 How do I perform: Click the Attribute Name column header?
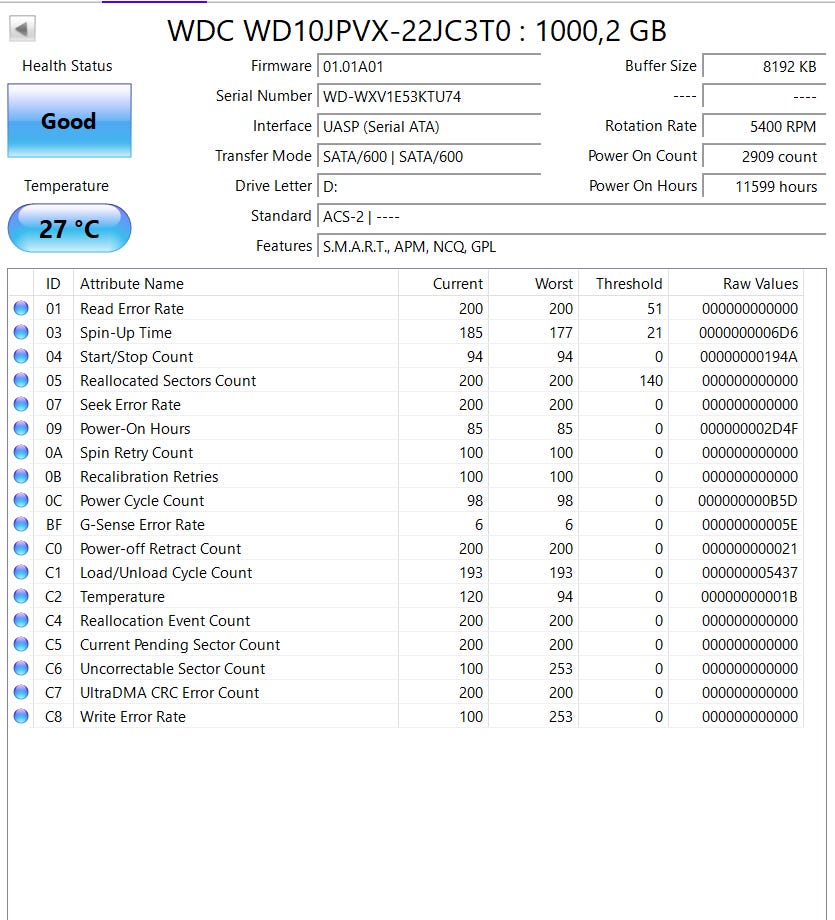pyautogui.click(x=236, y=283)
